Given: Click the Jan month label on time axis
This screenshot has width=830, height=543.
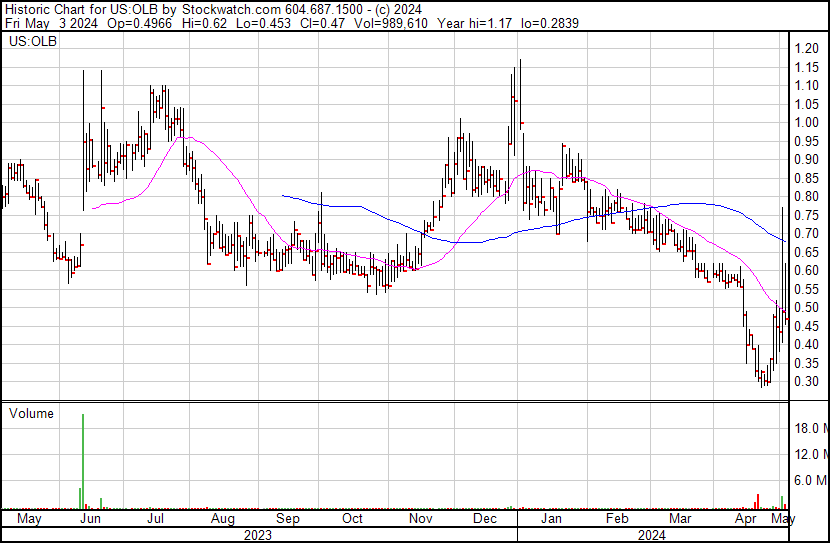Looking at the screenshot, I should pos(551,519).
